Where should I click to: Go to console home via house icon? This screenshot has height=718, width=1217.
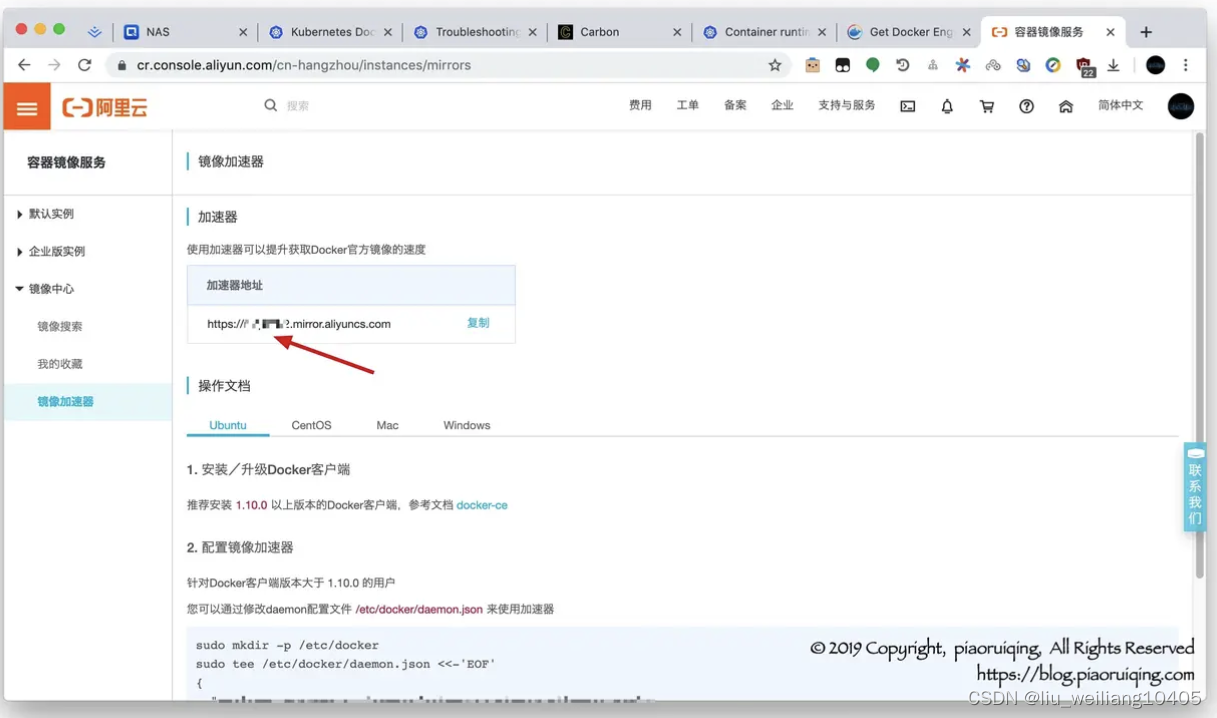coord(1066,106)
